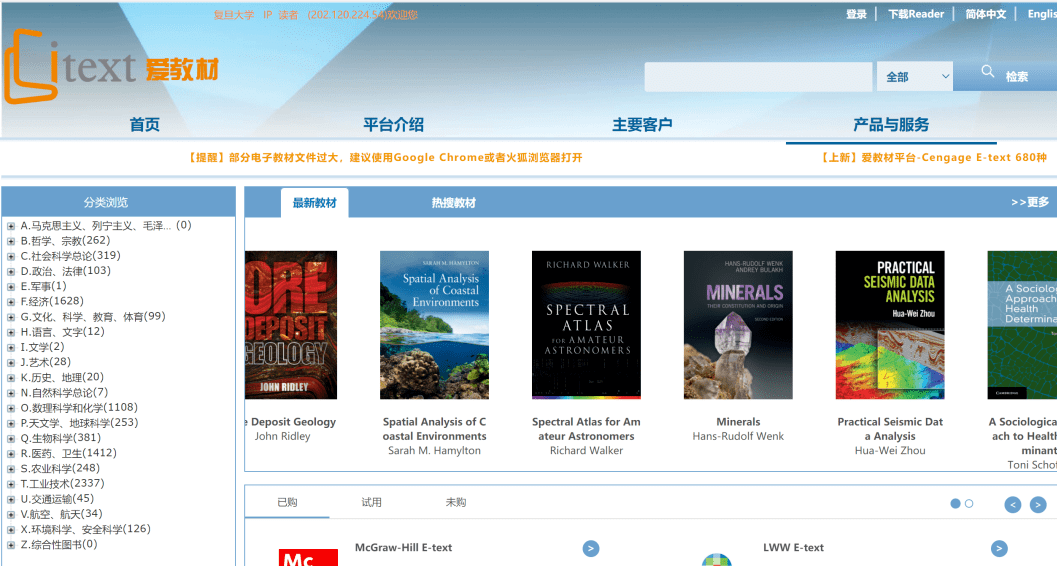Expand the R.医药、卫生 category node
The height and width of the screenshot is (566, 1057).
point(11,453)
